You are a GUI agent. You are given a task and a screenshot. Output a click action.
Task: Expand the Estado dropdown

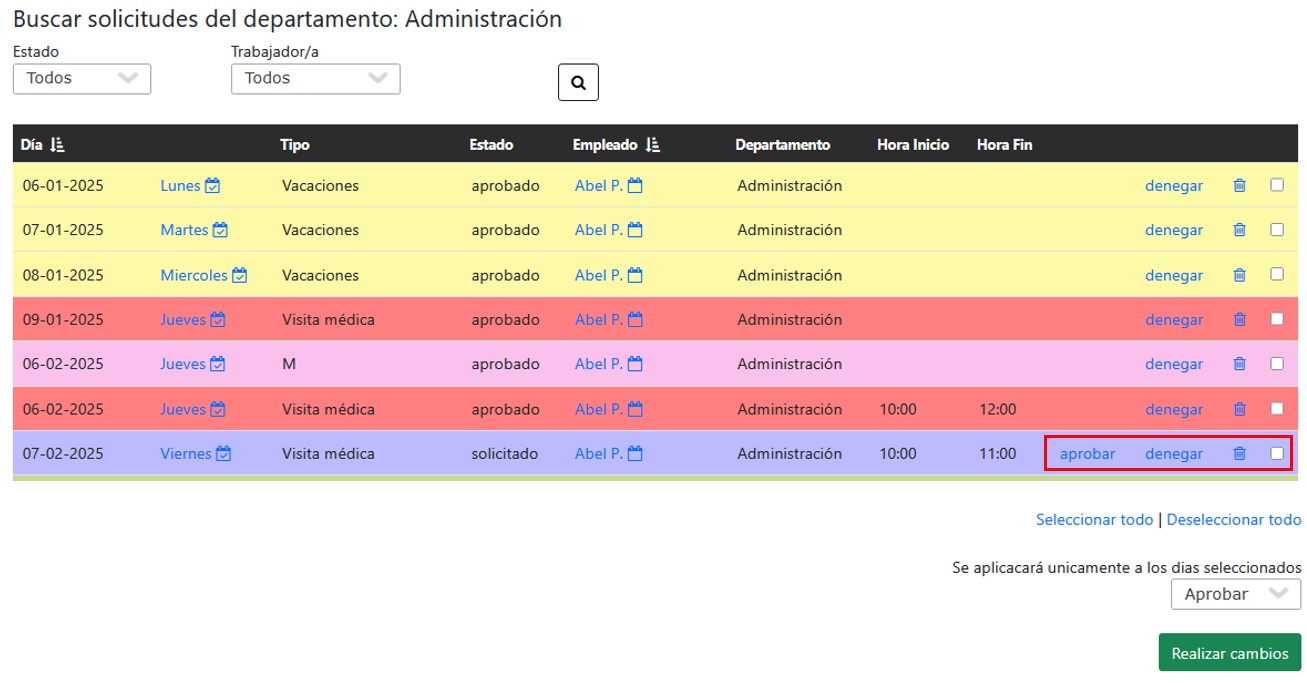click(x=82, y=79)
